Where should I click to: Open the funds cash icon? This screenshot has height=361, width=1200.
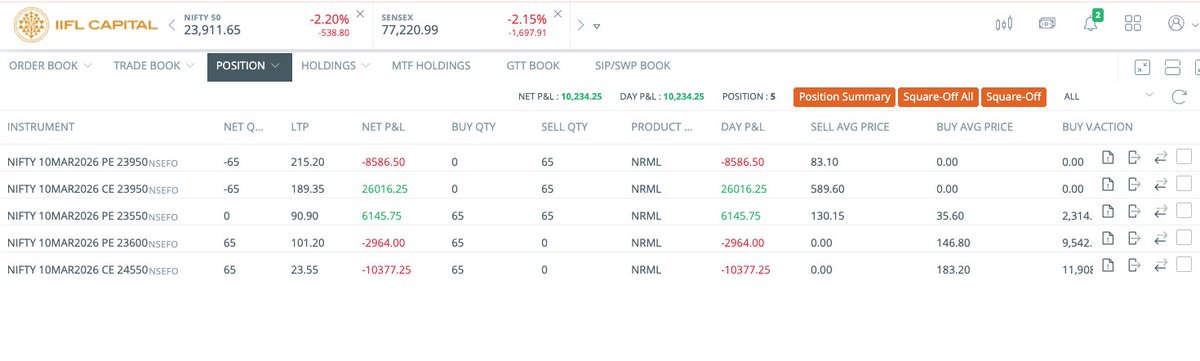[1047, 24]
